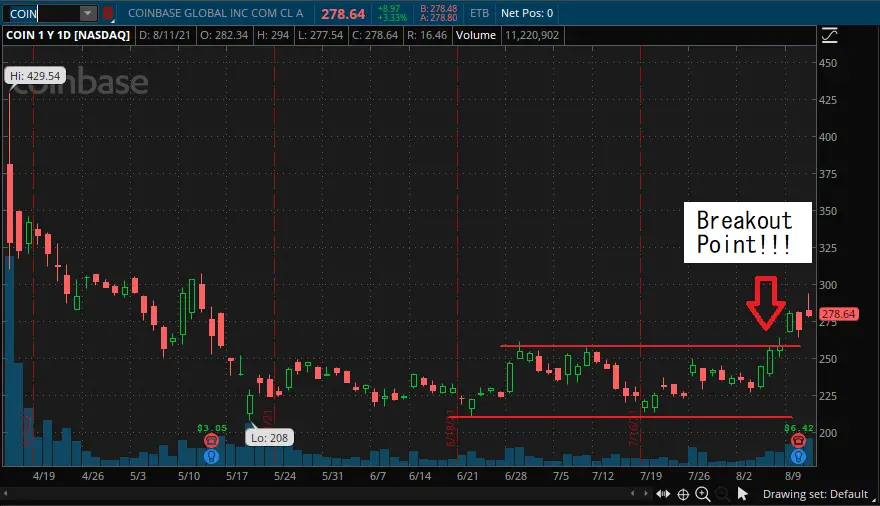Click the R: 16.46 range value
880x506 pixels.
427,35
